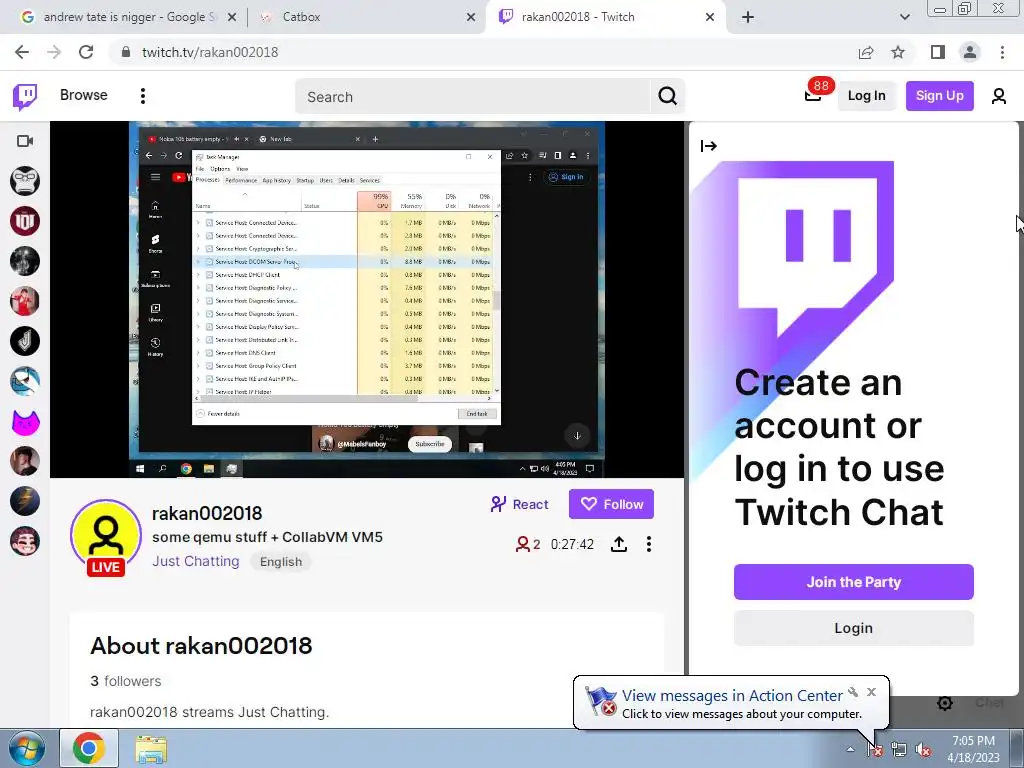Click the share upload icon under stream
1024x768 pixels.
tap(618, 544)
